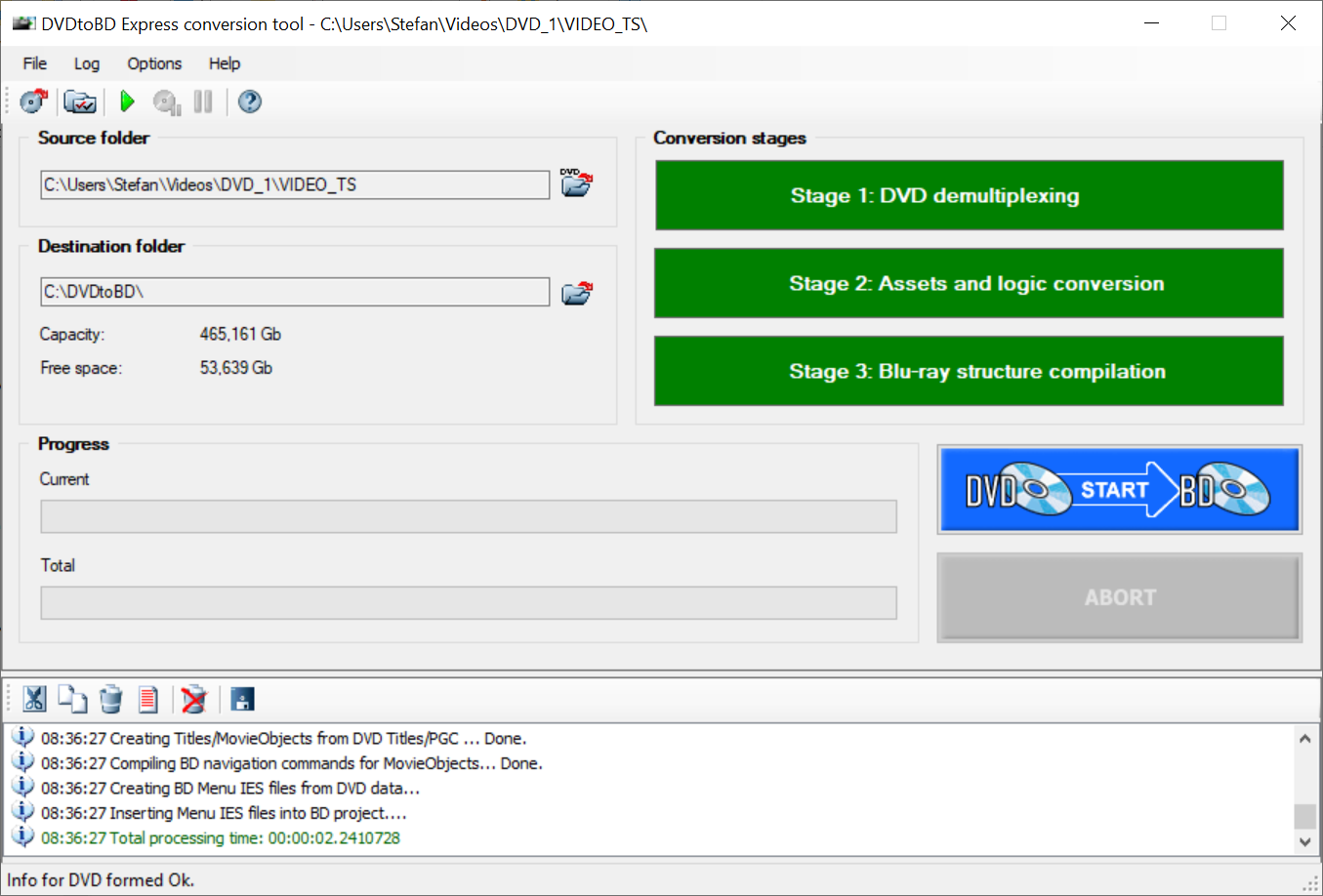The height and width of the screenshot is (896, 1323).
Task: Click the greyed ABORT button
Action: (1120, 597)
